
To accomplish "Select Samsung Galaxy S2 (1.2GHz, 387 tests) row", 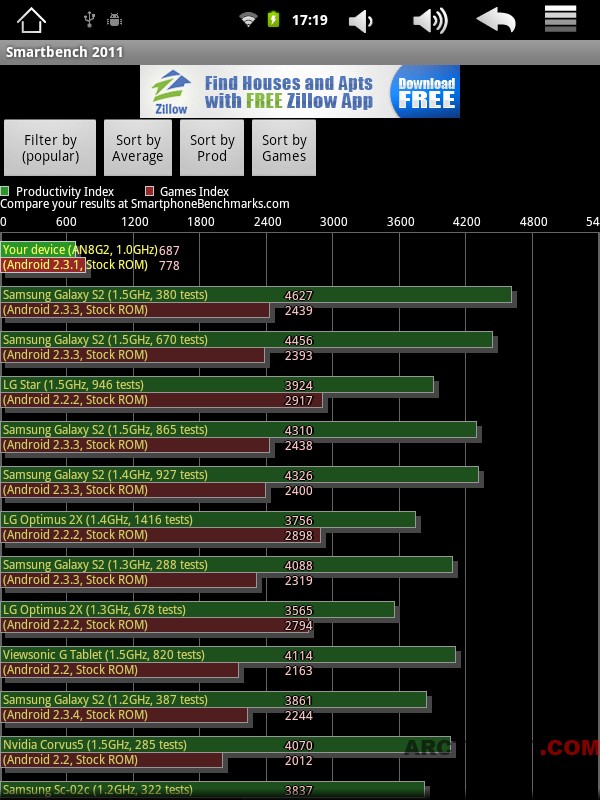I will pyautogui.click(x=214, y=707).
